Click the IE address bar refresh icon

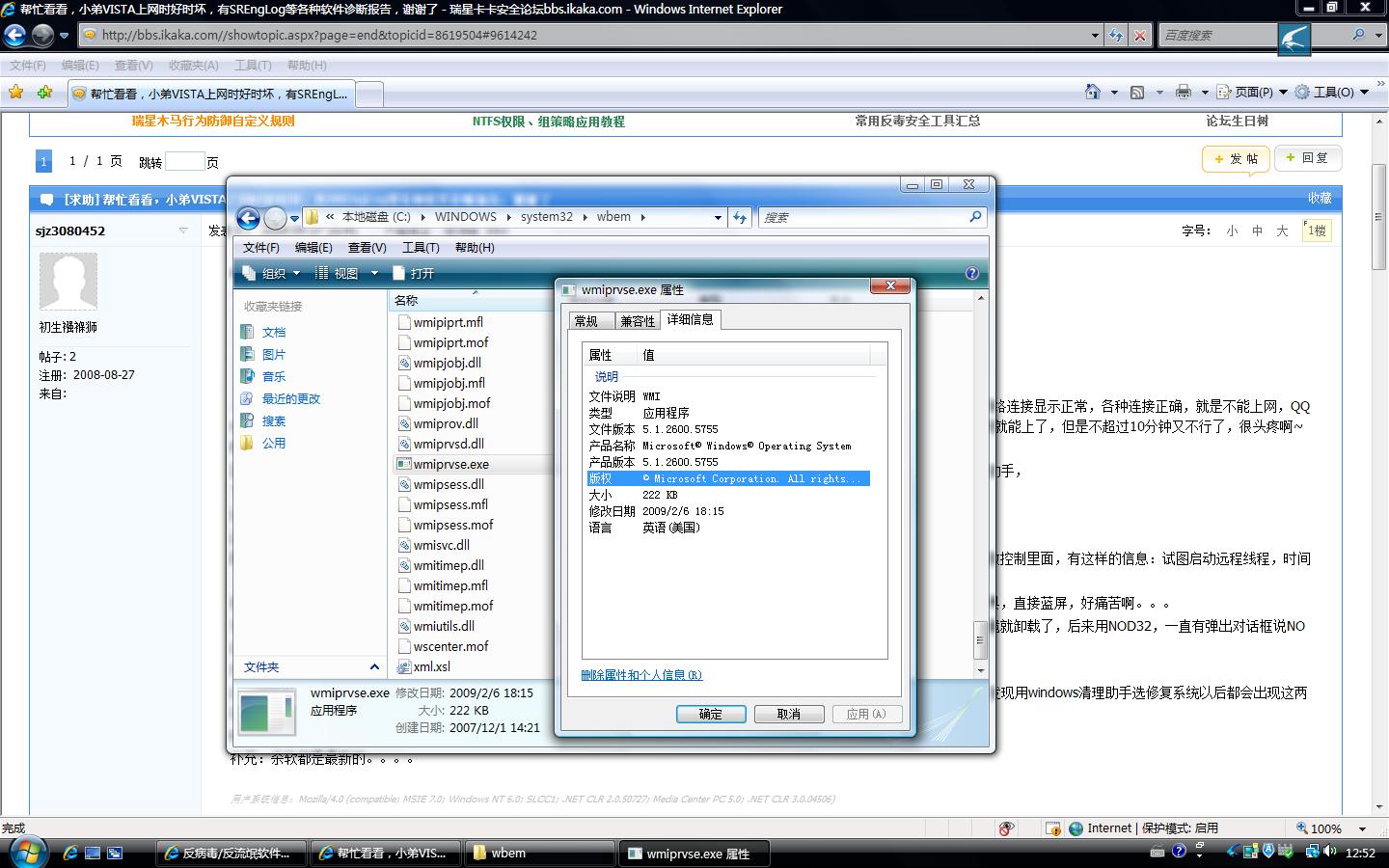[1116, 36]
